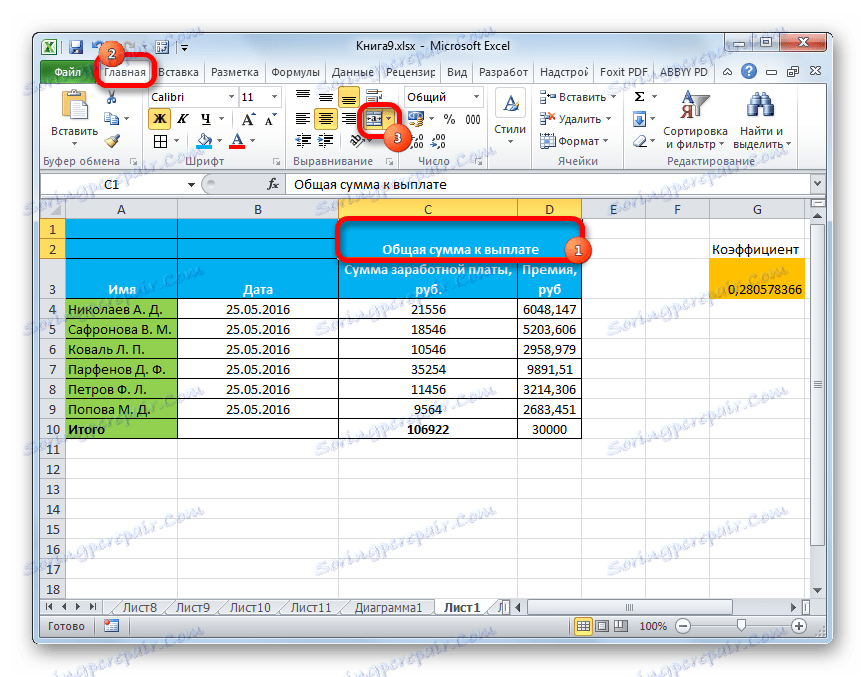Open the Формат cells dropdown
The height and width of the screenshot is (677, 866).
(574, 141)
